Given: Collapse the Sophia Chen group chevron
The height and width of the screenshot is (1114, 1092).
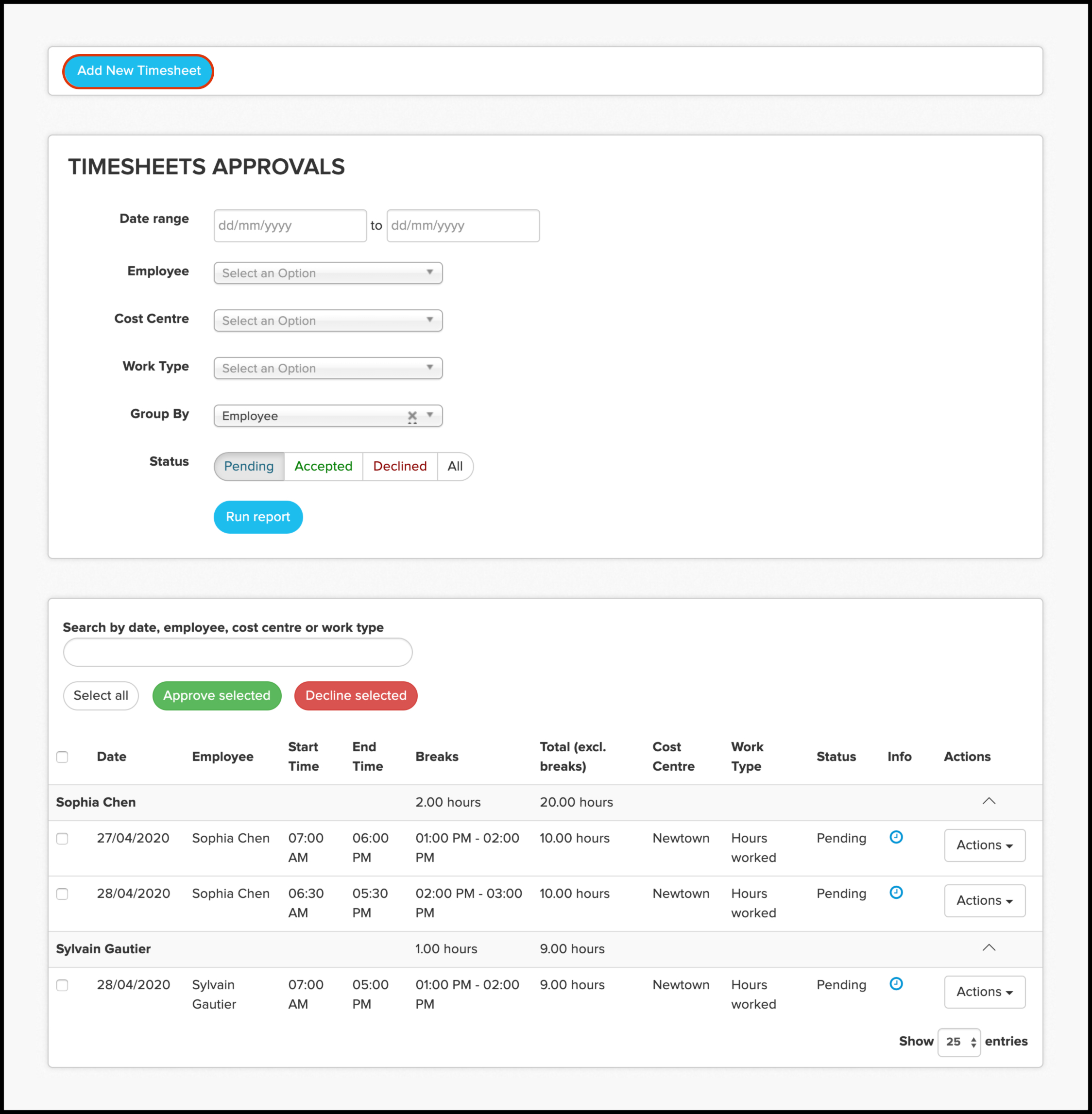Looking at the screenshot, I should (x=989, y=801).
